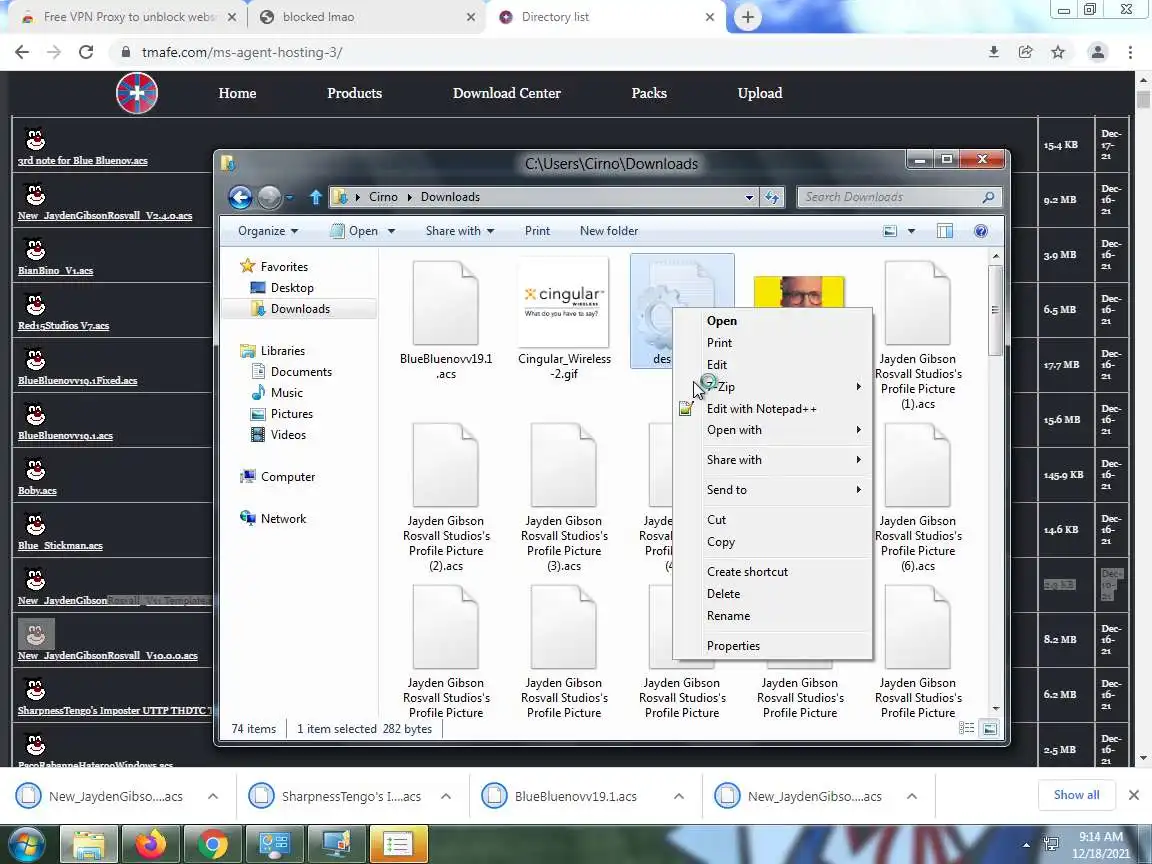Open the Chrome three-dot menu
Viewport: 1152px width, 864px height.
pyautogui.click(x=1130, y=52)
